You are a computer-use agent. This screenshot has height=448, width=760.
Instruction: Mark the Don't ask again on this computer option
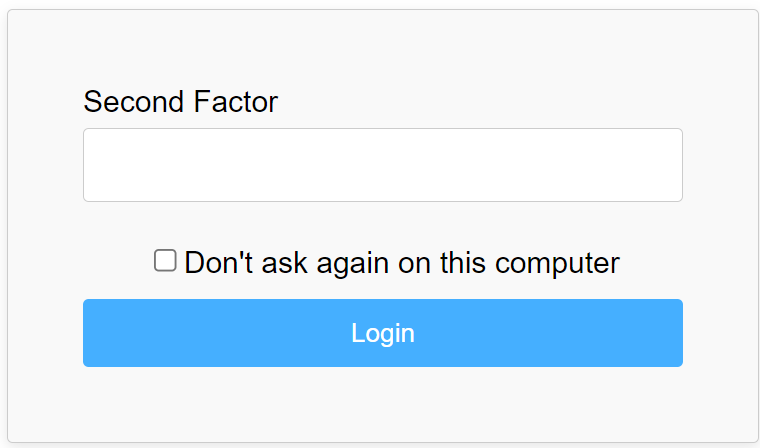[x=165, y=260]
